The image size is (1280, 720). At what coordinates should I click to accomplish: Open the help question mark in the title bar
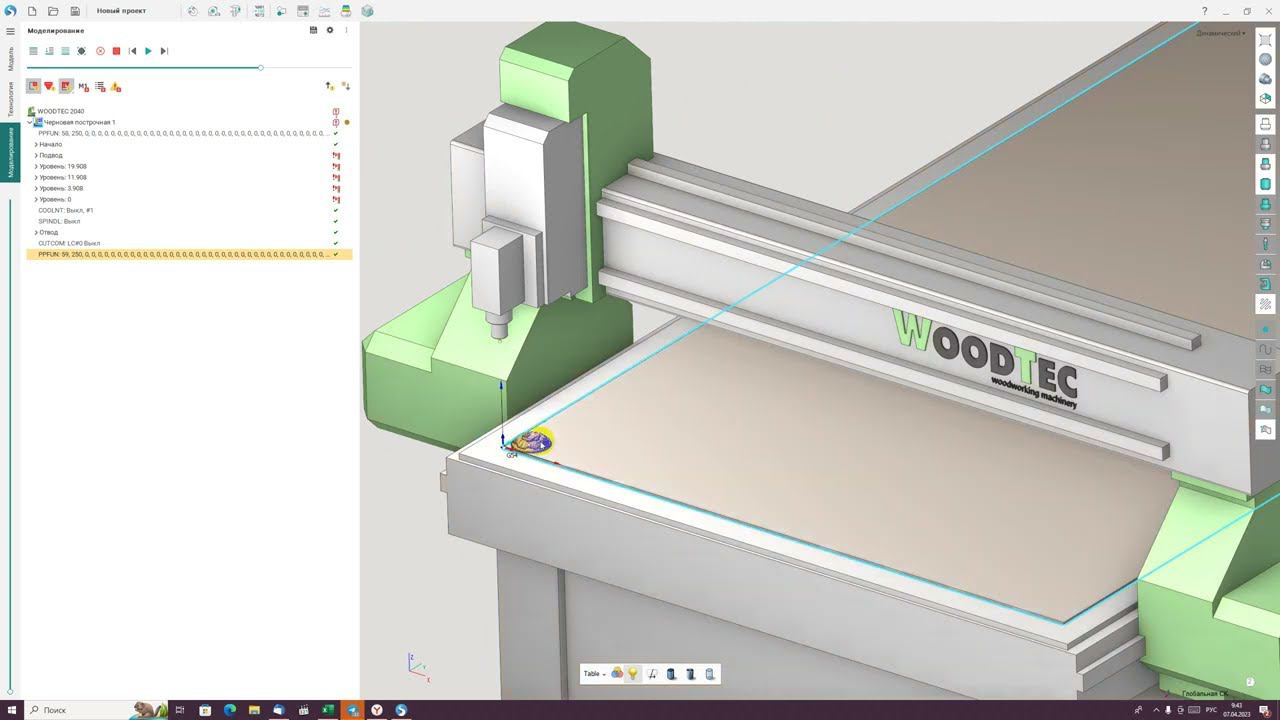pos(1204,11)
